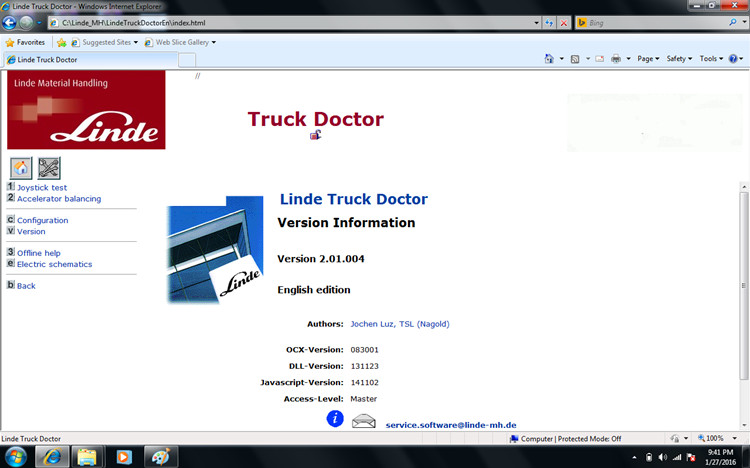750x468 pixels.
Task: Open the home icon in Truck Doctor sidebar
Action: (21, 168)
